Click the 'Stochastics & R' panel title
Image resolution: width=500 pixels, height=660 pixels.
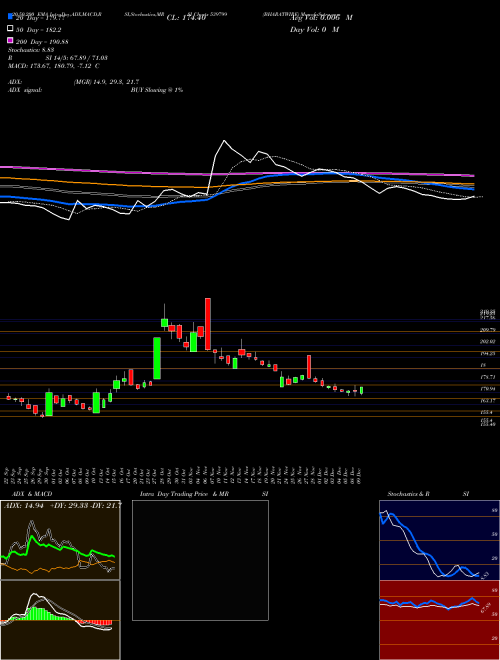(x=410, y=494)
